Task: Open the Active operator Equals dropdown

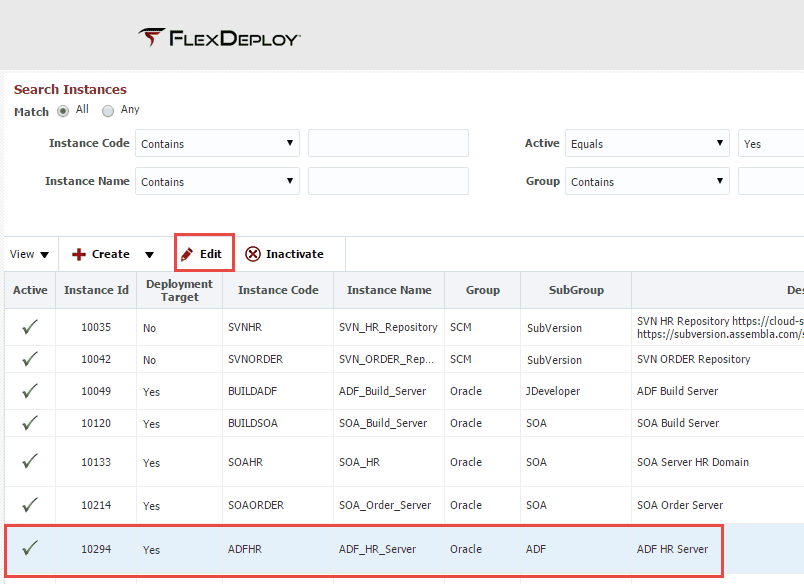Action: point(647,143)
